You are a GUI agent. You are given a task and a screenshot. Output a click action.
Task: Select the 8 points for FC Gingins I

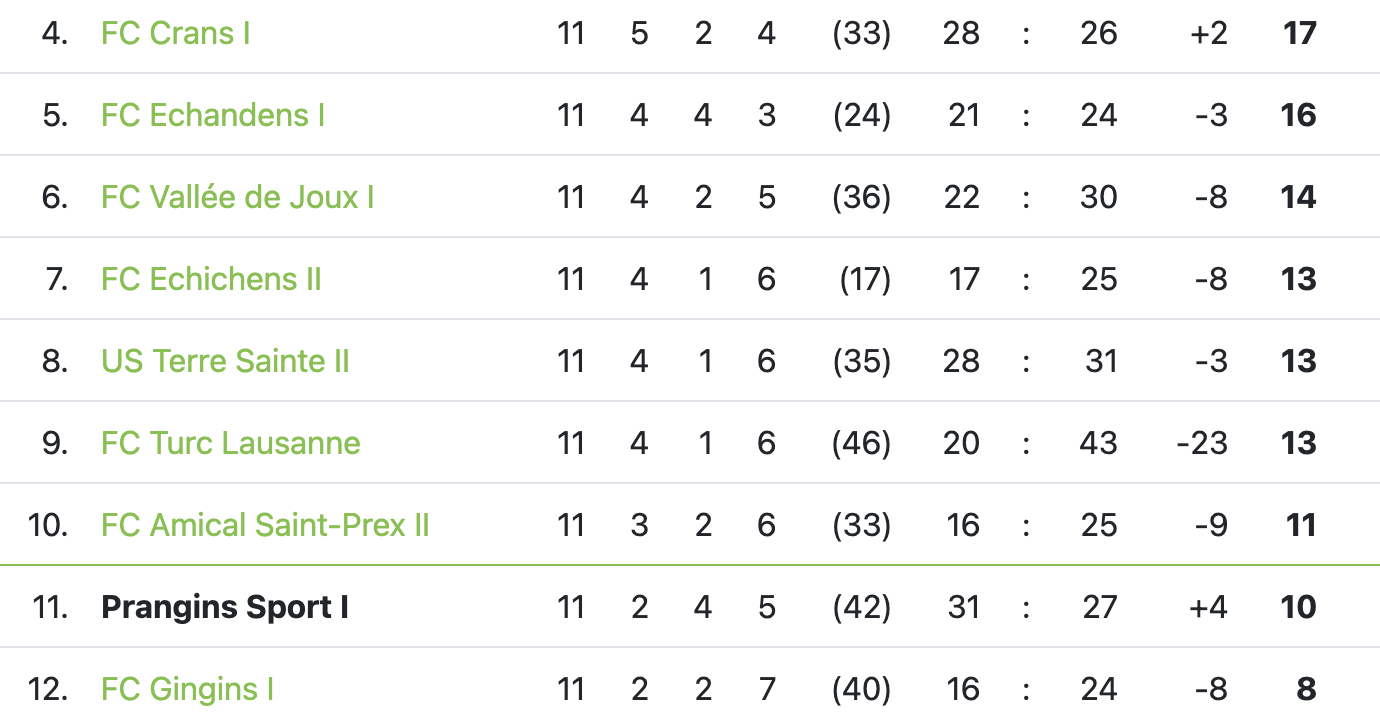coord(1306,689)
